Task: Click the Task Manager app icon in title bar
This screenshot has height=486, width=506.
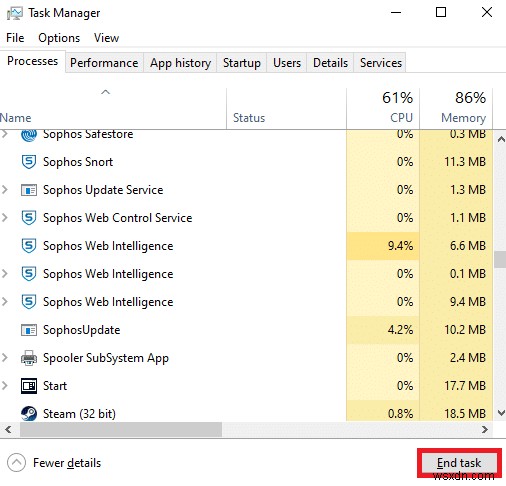Action: point(14,13)
